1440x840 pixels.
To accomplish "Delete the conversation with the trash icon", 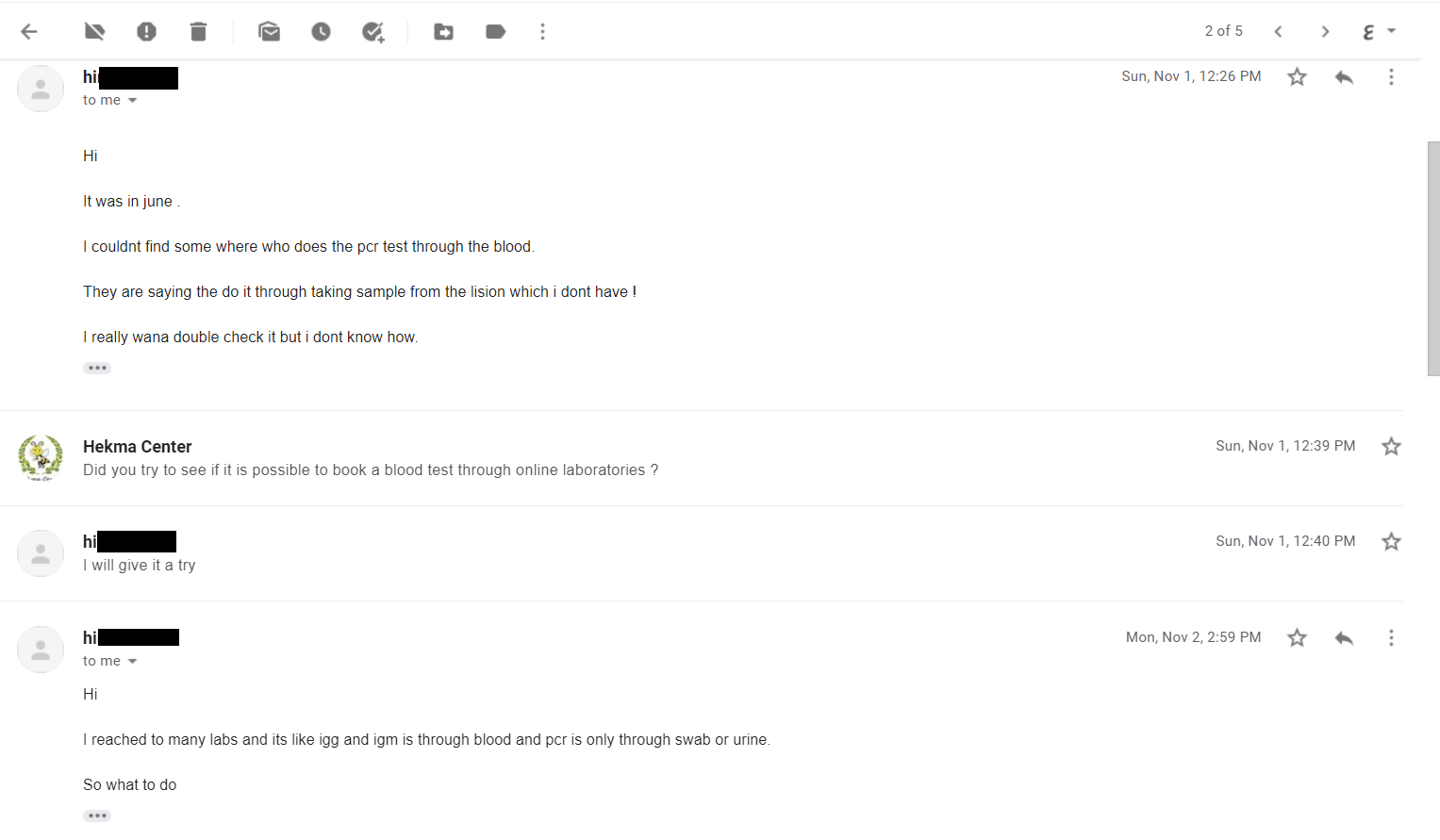I will pos(198,32).
